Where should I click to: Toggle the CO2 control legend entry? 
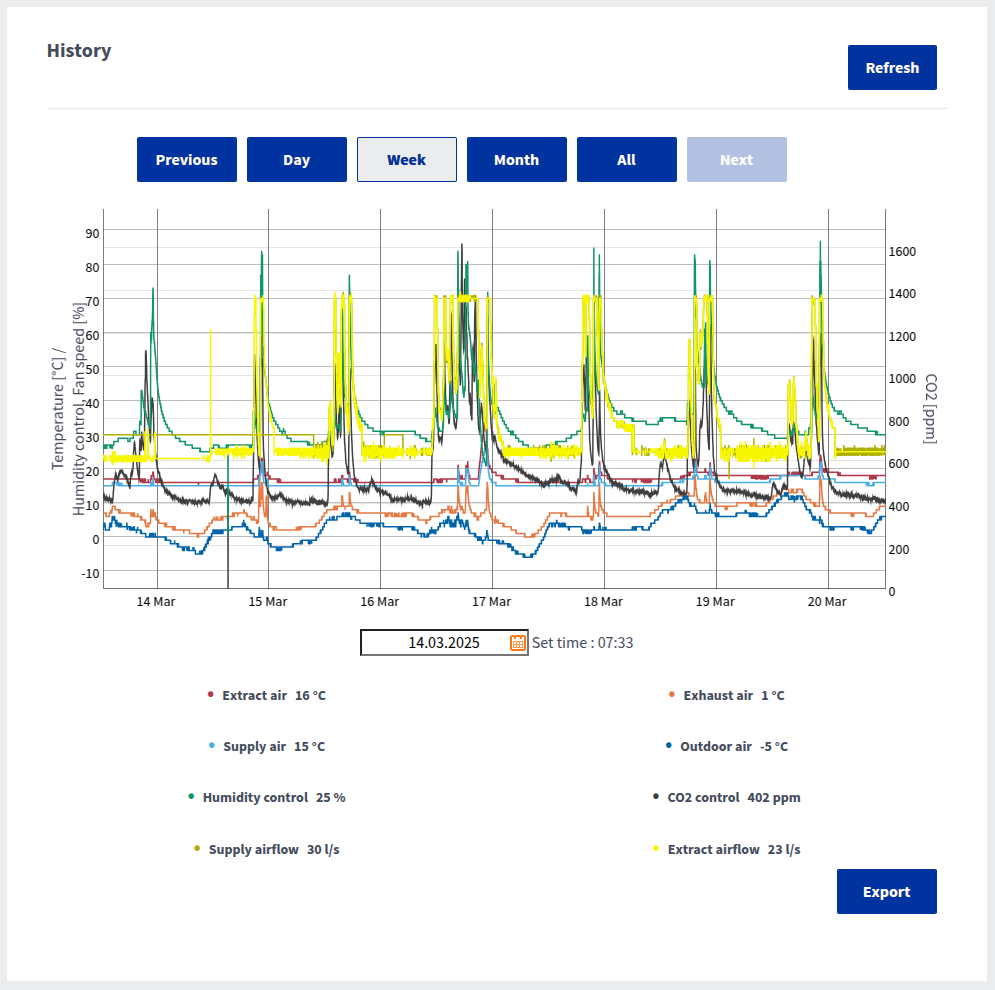(x=726, y=798)
